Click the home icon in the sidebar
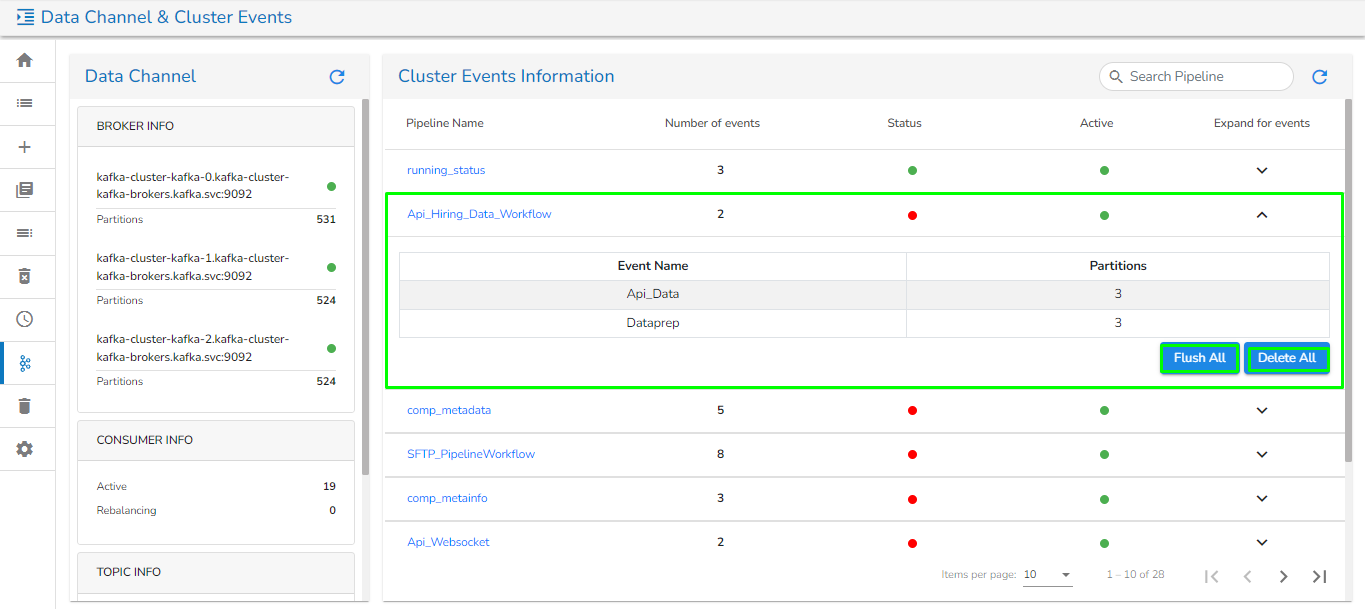Image resolution: width=1365 pixels, height=609 pixels. pyautogui.click(x=25, y=60)
